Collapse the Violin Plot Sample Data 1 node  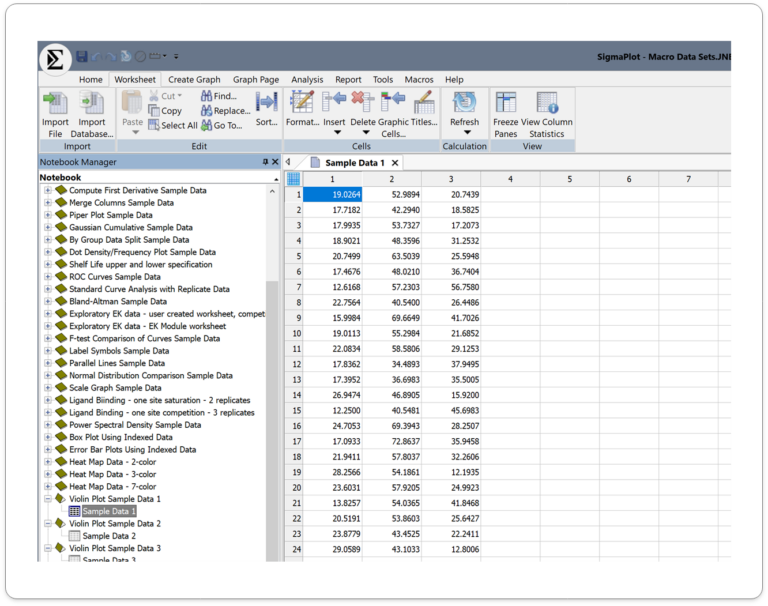coord(47,499)
